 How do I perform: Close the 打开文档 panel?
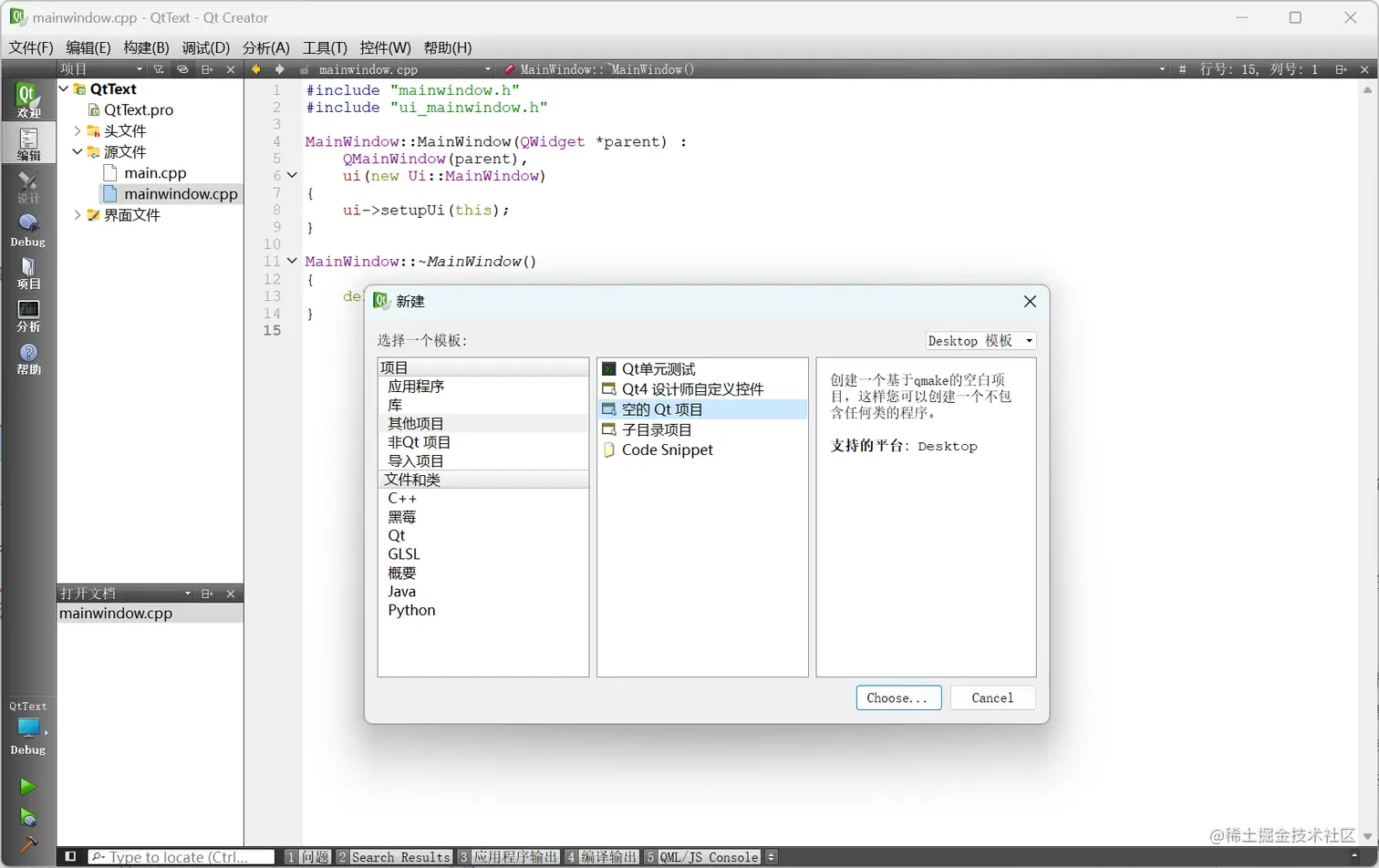[x=231, y=594]
